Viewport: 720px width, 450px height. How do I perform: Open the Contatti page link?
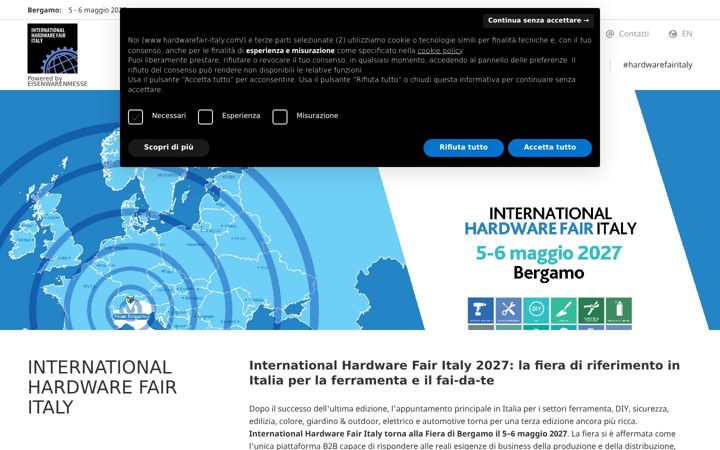pyautogui.click(x=633, y=34)
